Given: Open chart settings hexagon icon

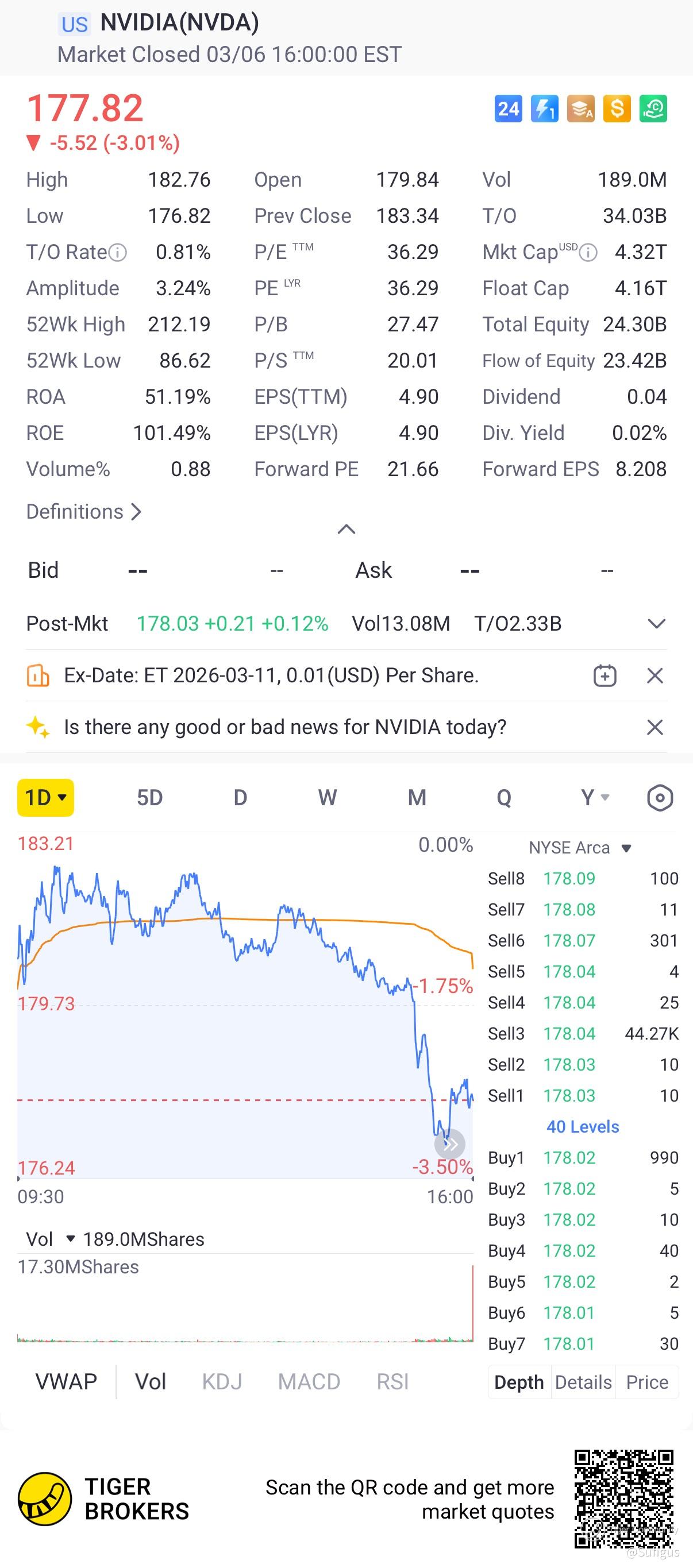Looking at the screenshot, I should point(660,797).
